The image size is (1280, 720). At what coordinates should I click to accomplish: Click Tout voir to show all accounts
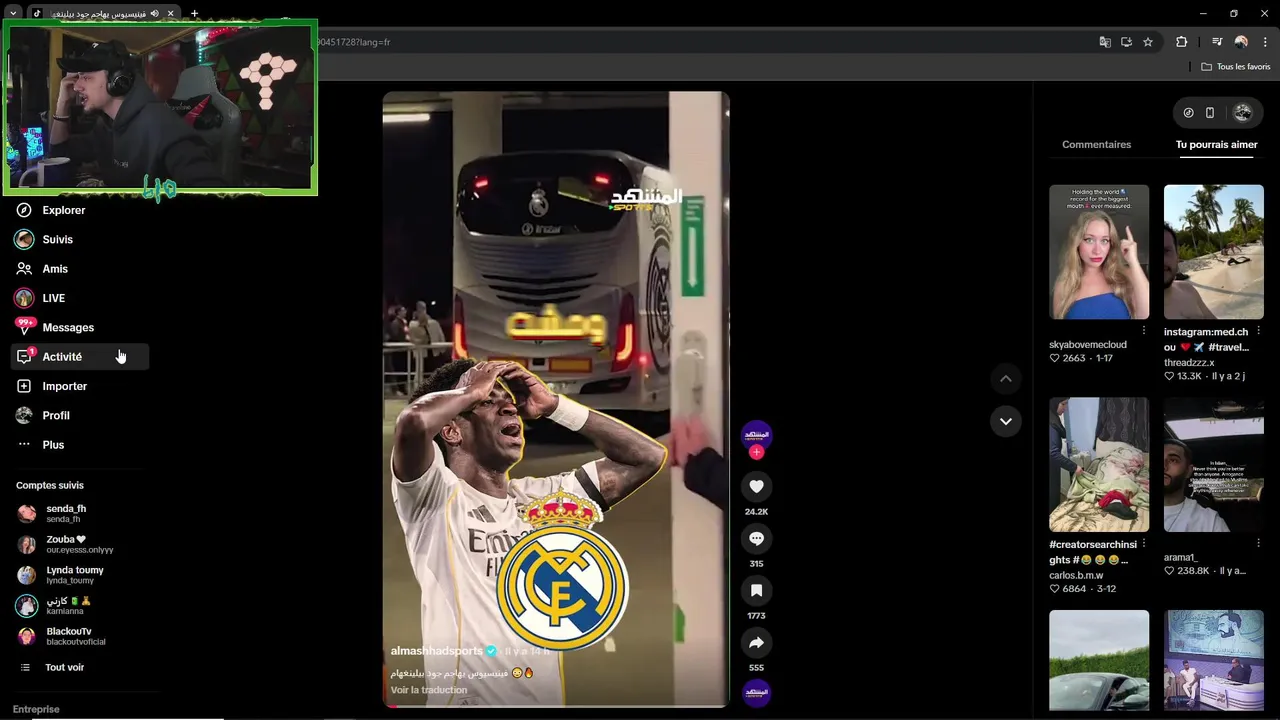click(x=65, y=667)
